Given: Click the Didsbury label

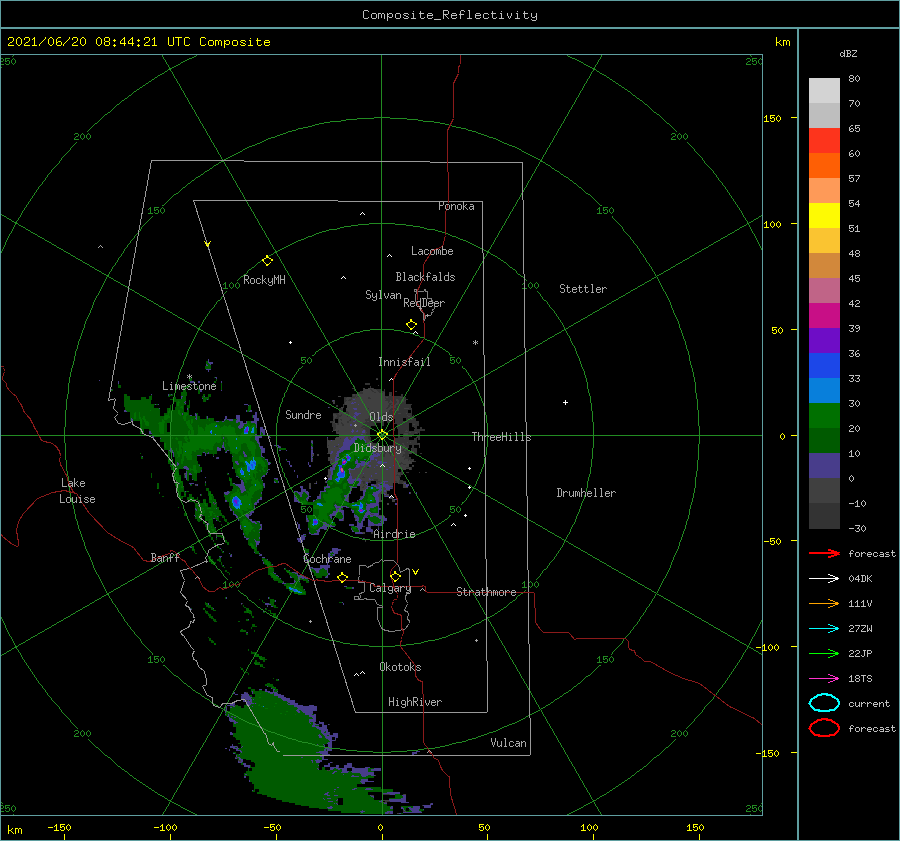Looking at the screenshot, I should pos(378,448).
